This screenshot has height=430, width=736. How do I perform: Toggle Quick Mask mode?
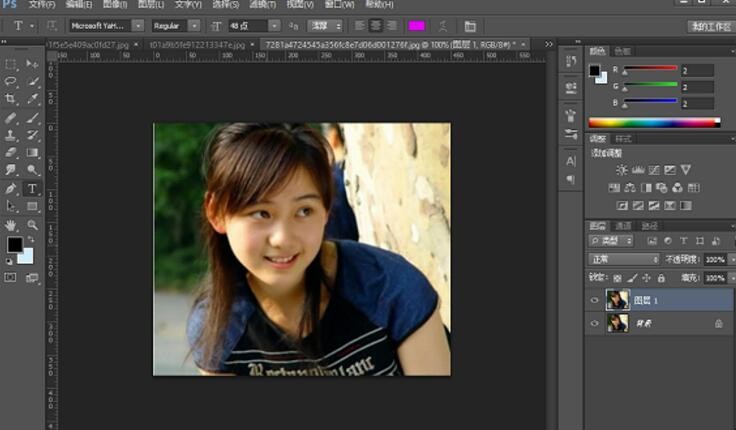click(x=10, y=277)
